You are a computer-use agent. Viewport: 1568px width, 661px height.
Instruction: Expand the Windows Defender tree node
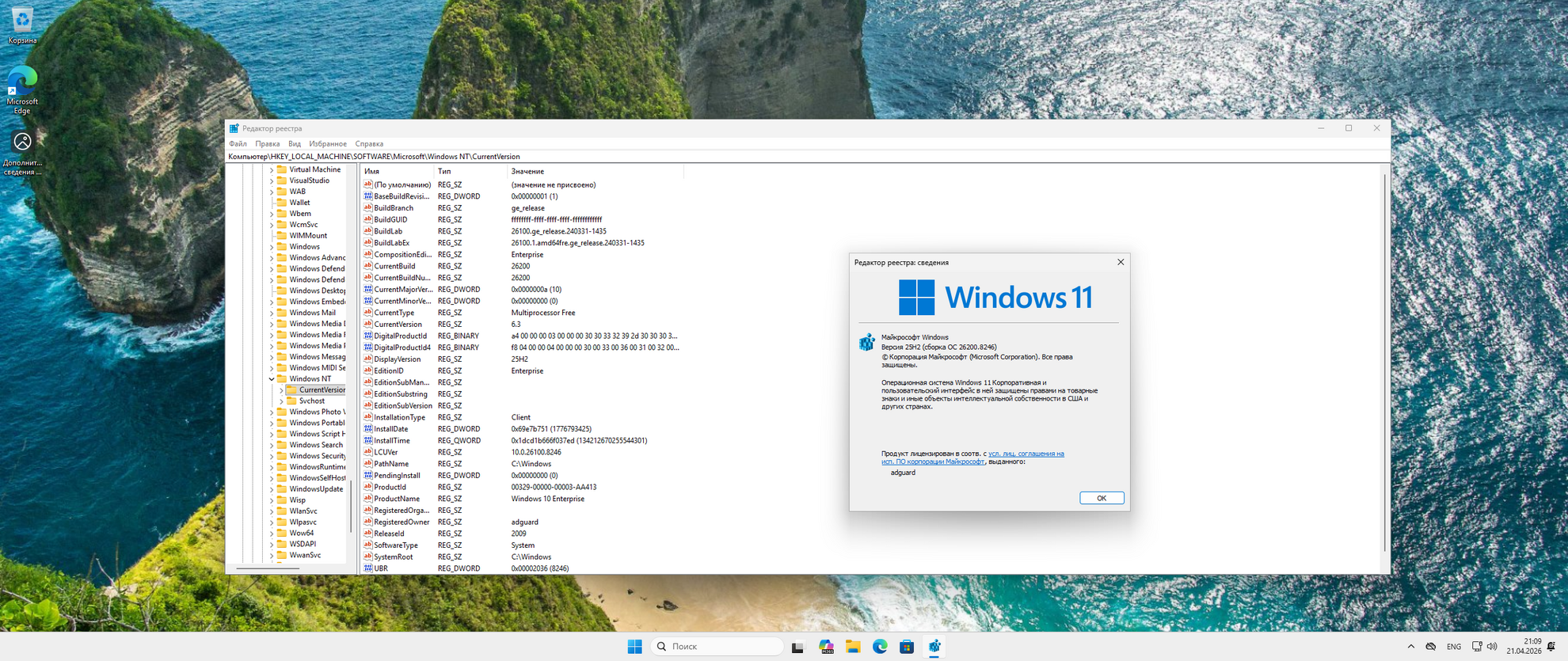click(272, 269)
